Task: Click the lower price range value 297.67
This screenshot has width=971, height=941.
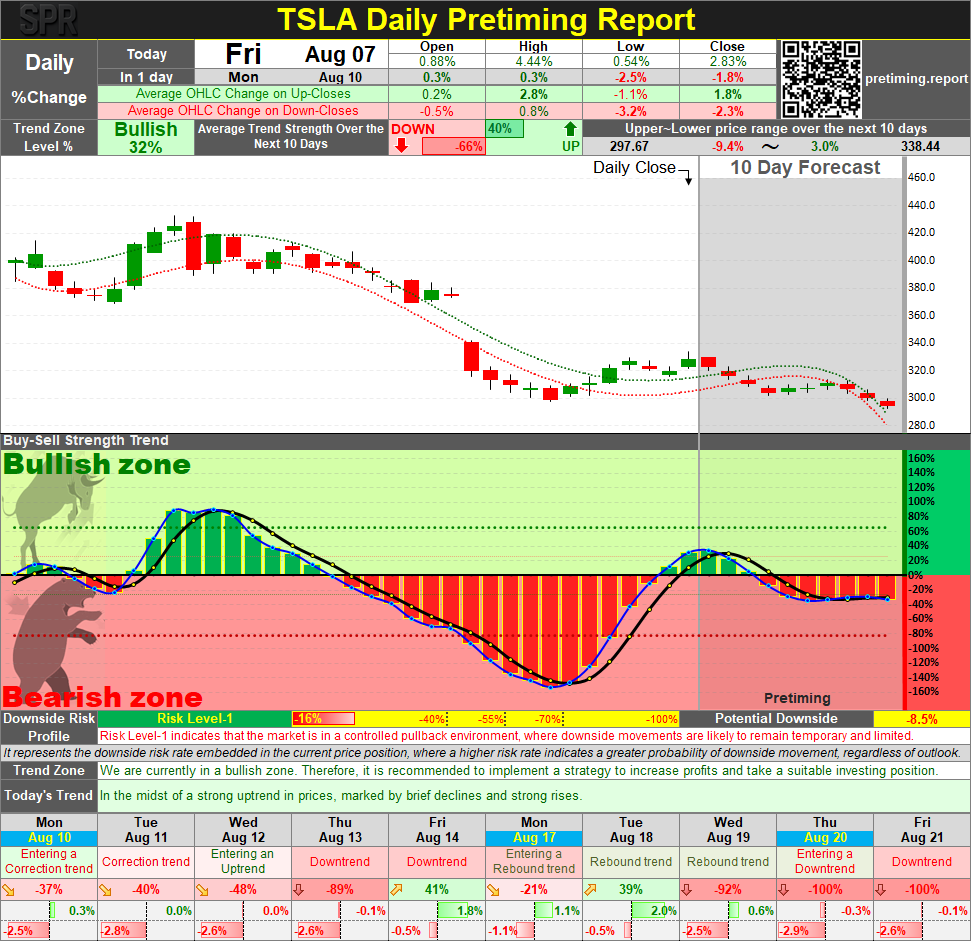Action: pos(629,147)
